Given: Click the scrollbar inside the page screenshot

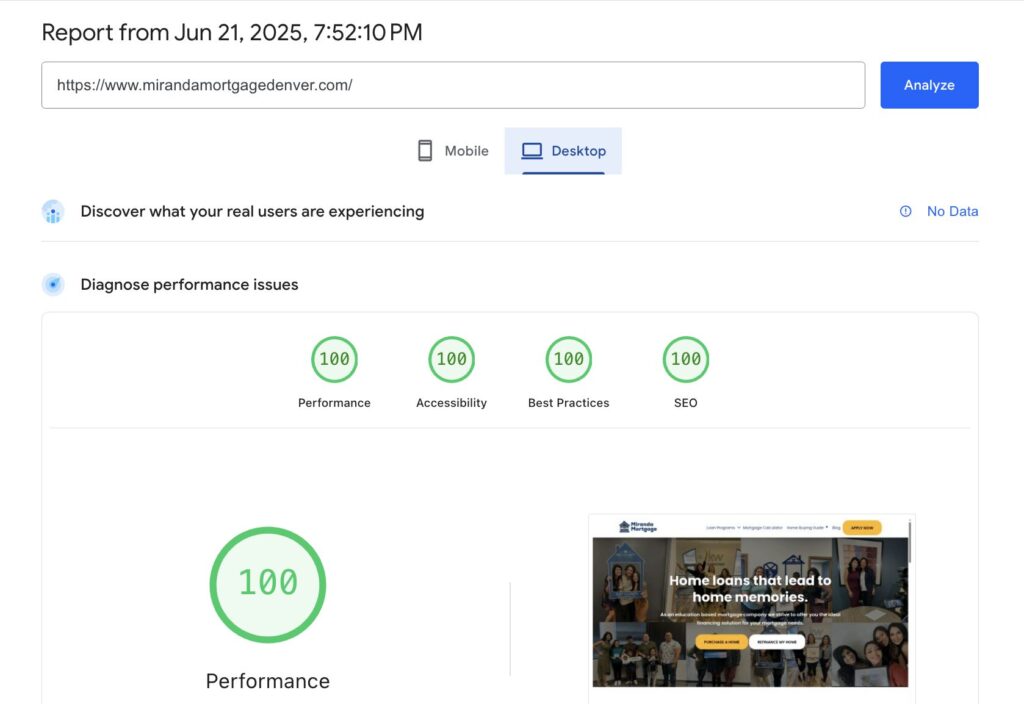Looking at the screenshot, I should [909, 542].
